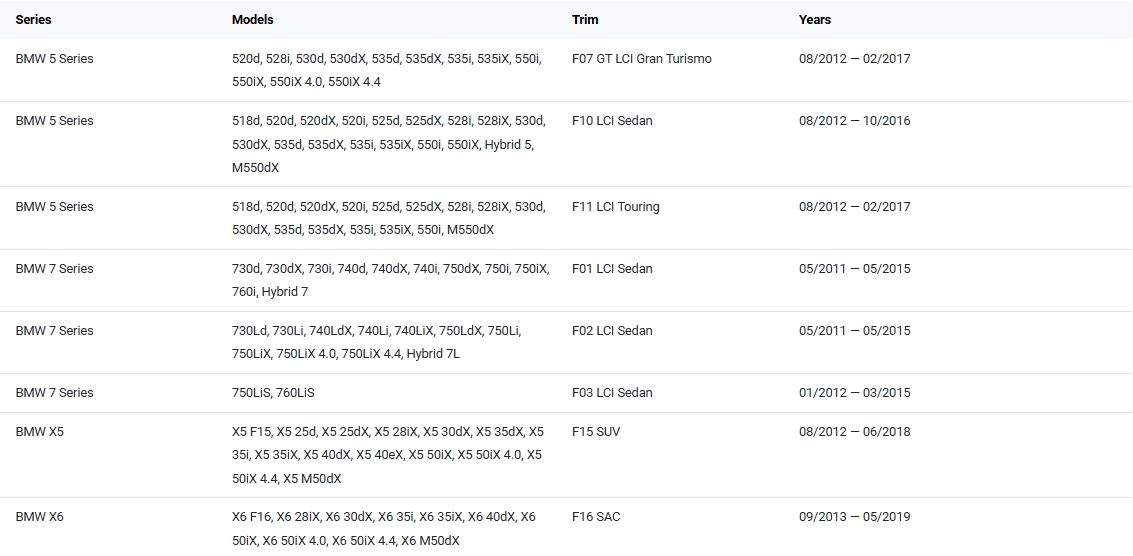The width and height of the screenshot is (1133, 556).
Task: Click the Series column header
Action: point(33,19)
